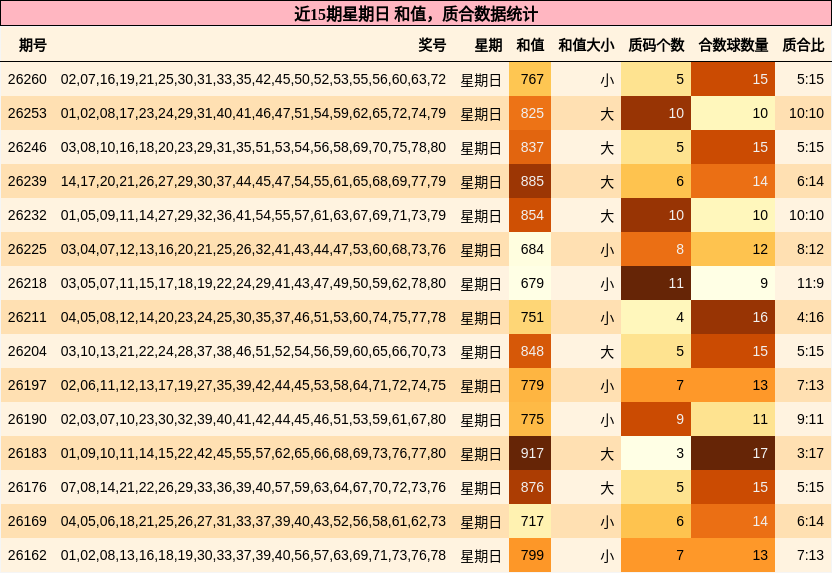Click the sum value 885 cell
The height and width of the screenshot is (573, 832).
click(530, 181)
